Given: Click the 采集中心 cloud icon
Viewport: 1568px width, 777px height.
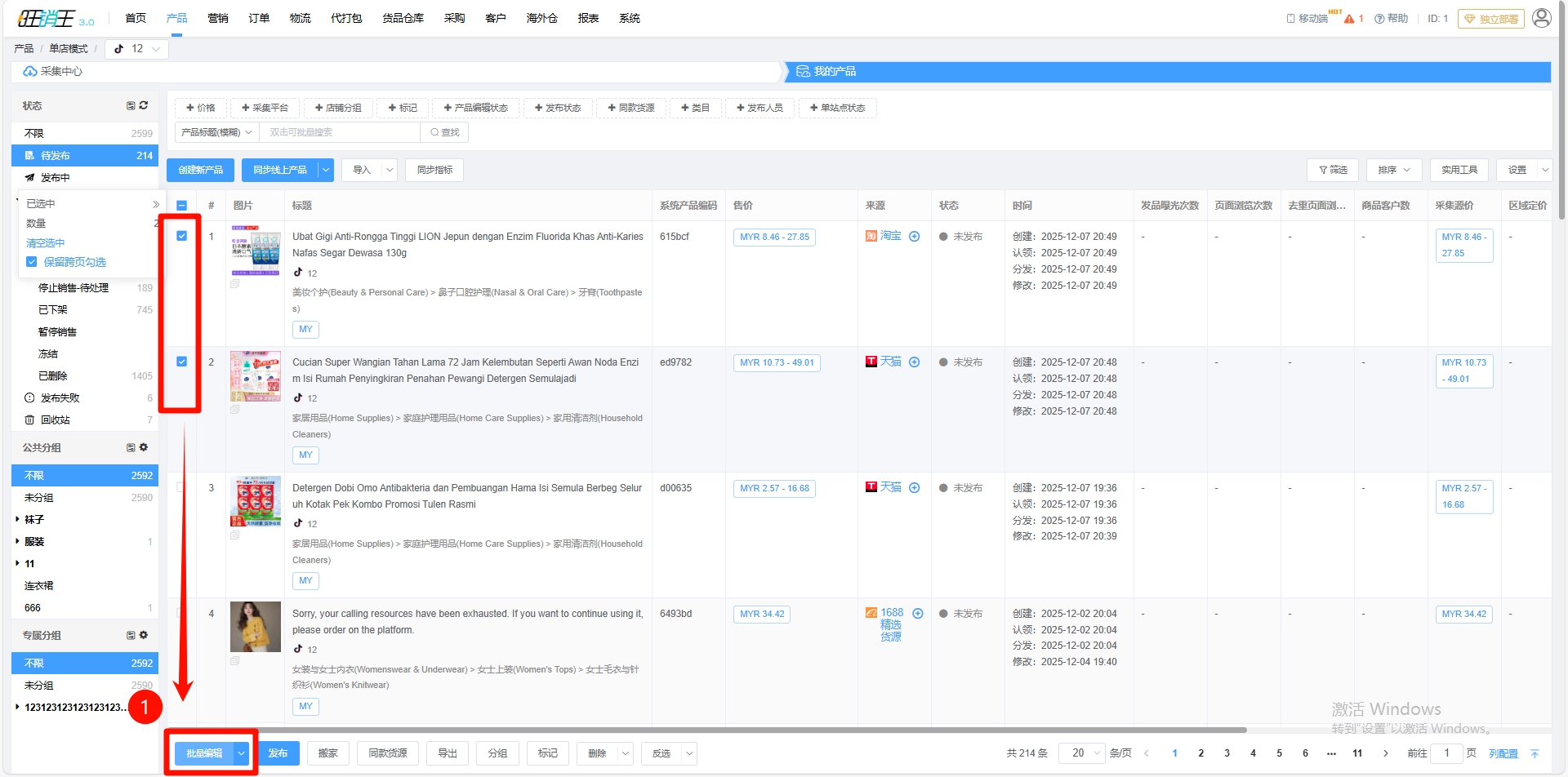Looking at the screenshot, I should point(29,72).
